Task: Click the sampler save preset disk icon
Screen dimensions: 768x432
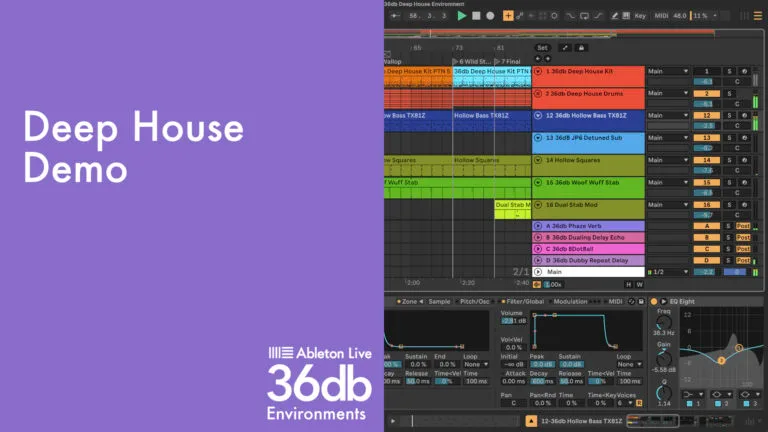Action: point(641,302)
